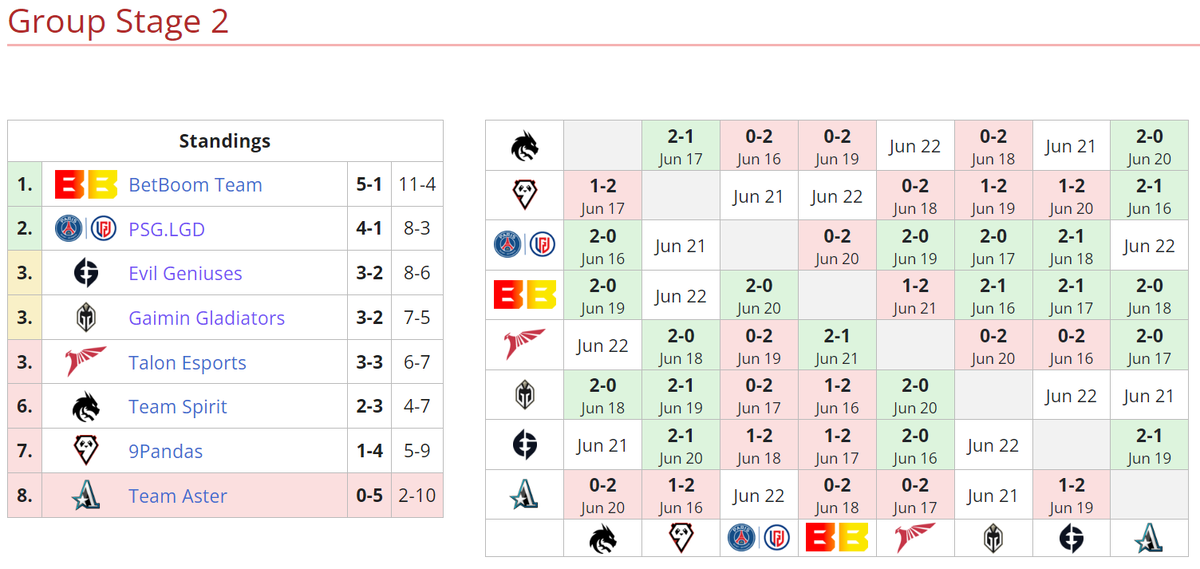Click the Team Aster logo in standings
1200x569 pixels.
coord(86,496)
